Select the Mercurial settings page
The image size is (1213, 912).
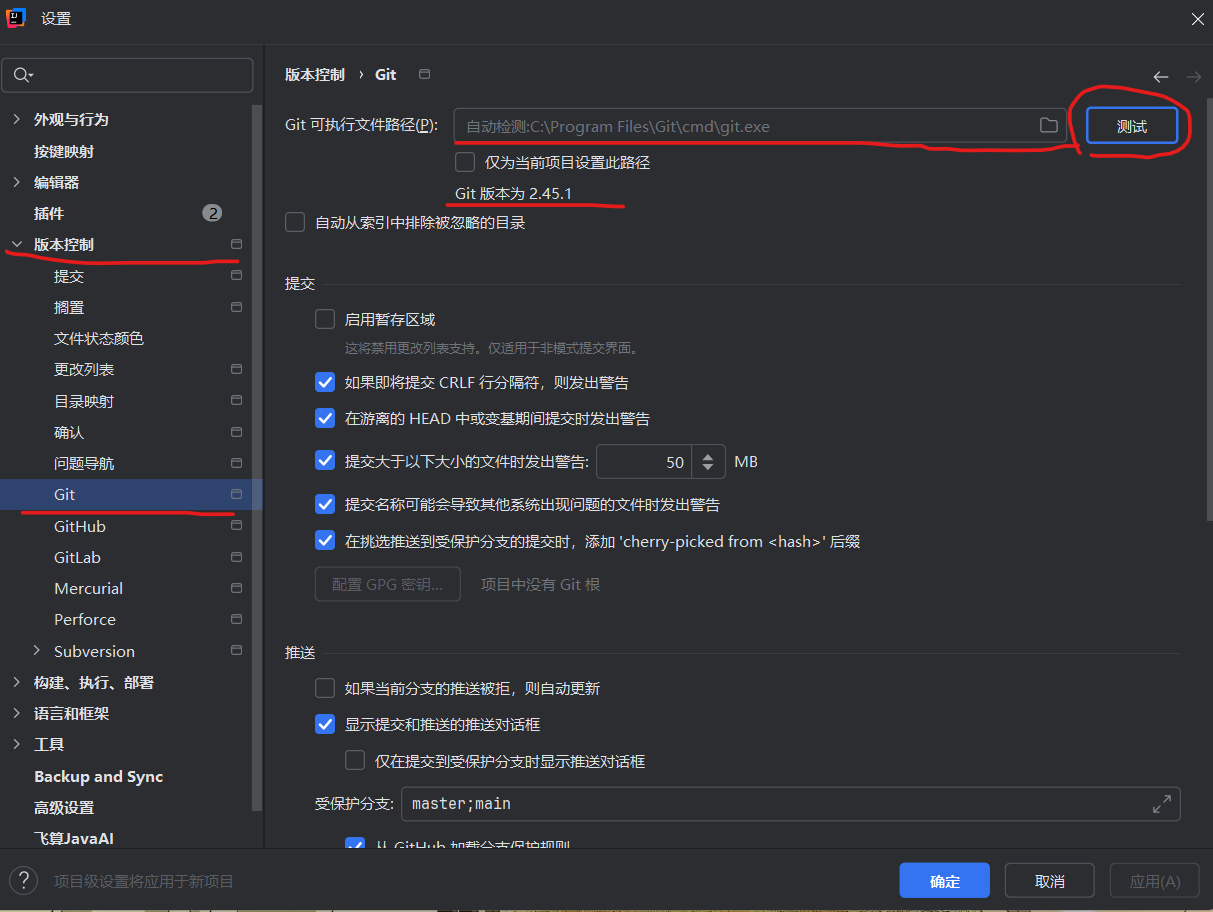[88, 588]
